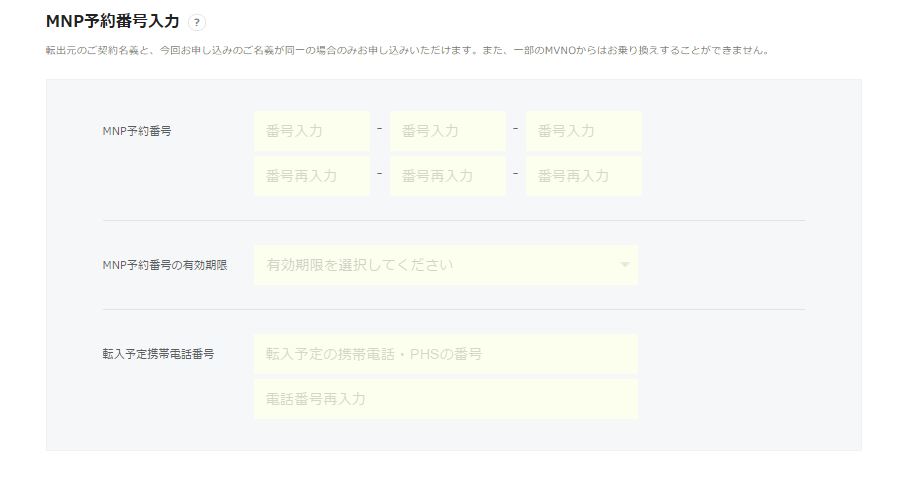Click divider line above MNP予約番号の有効期限 row
Image resolution: width=912 pixels, height=480 pixels.
point(454,221)
